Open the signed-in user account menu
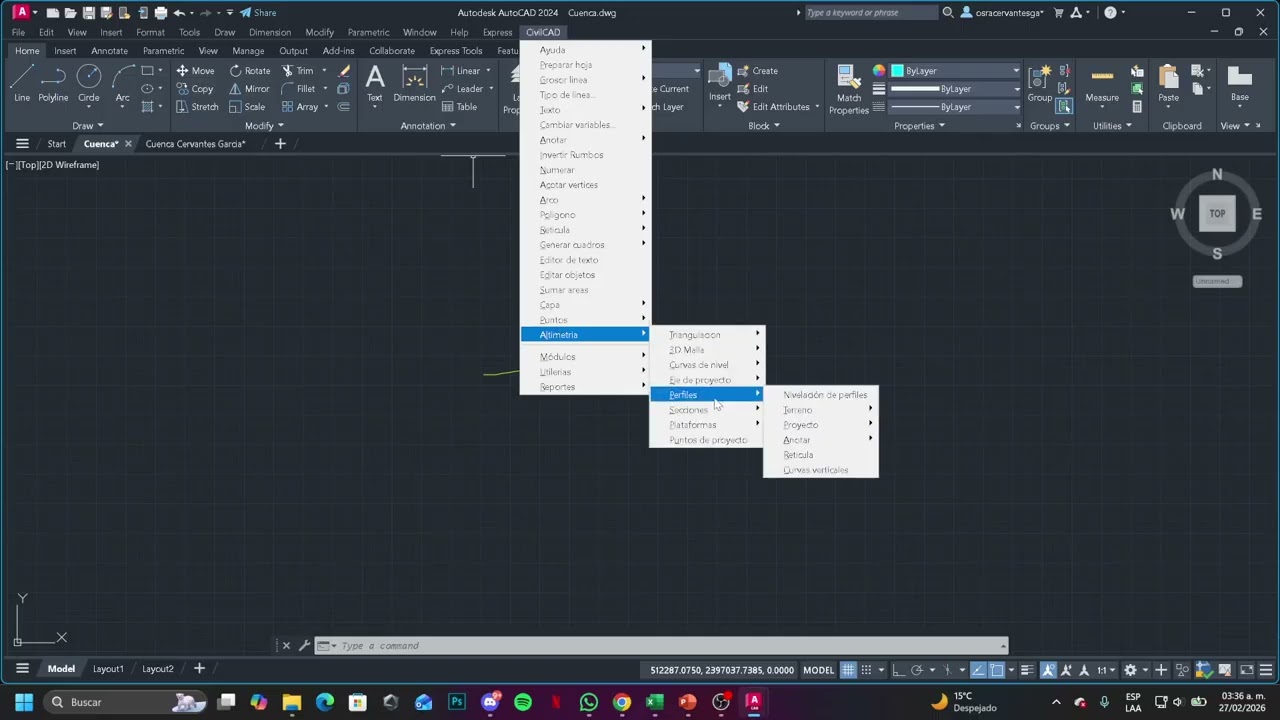 1003,13
